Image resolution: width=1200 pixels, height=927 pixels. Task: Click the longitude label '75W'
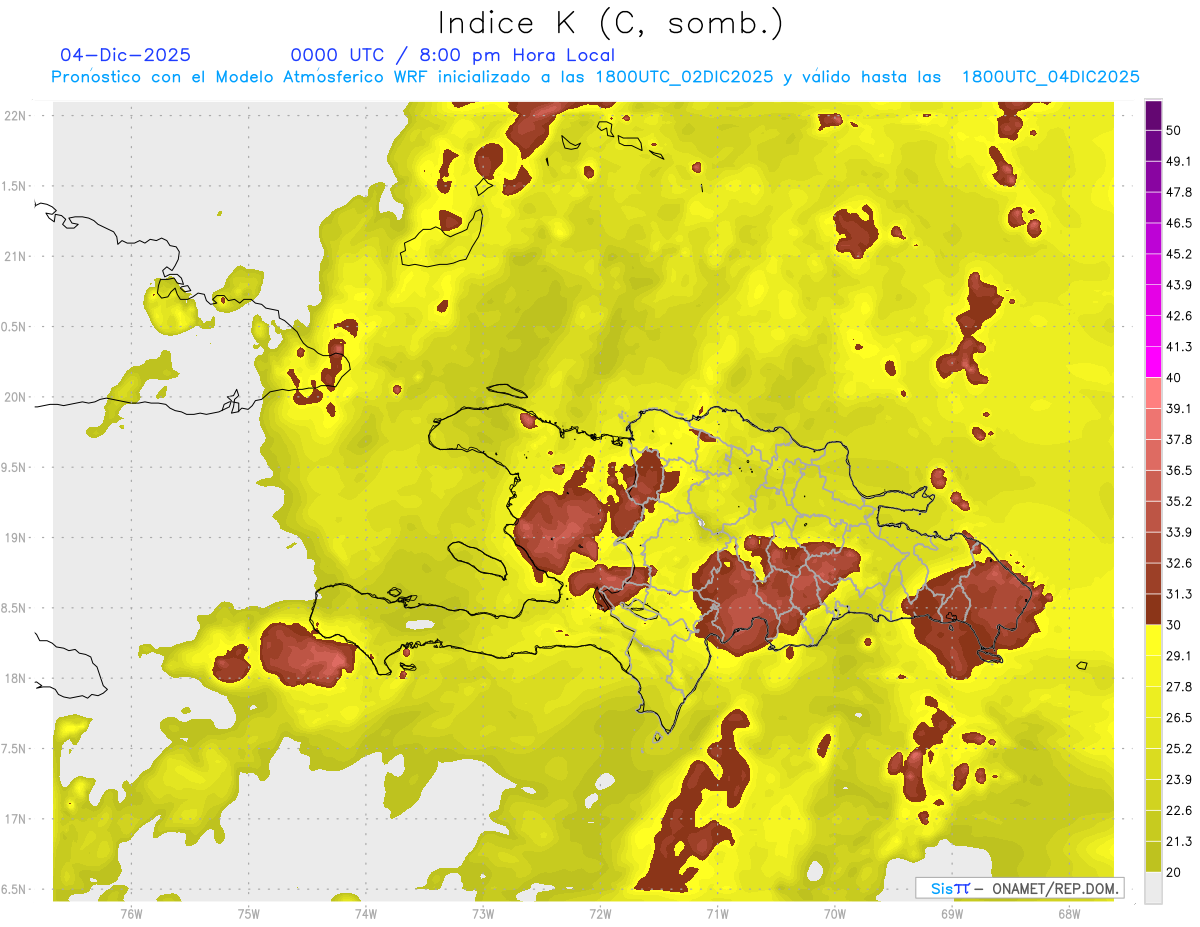(x=248, y=914)
